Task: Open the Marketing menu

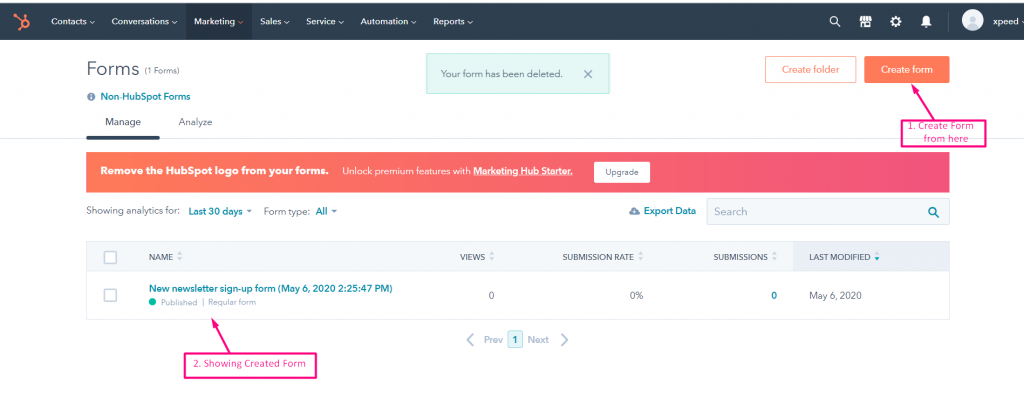Action: coord(218,22)
